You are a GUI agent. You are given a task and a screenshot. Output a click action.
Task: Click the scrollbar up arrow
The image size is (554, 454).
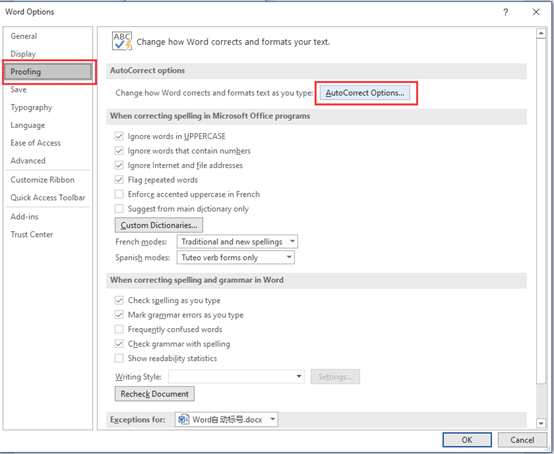[541, 33]
